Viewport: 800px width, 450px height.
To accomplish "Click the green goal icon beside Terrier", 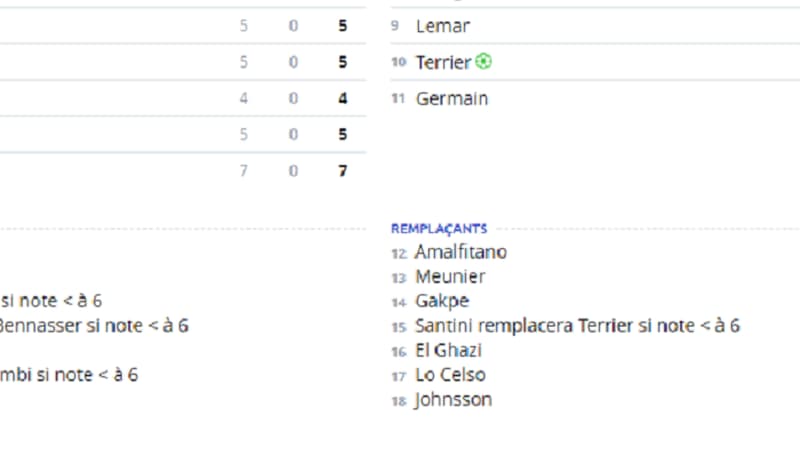I will coord(483,62).
